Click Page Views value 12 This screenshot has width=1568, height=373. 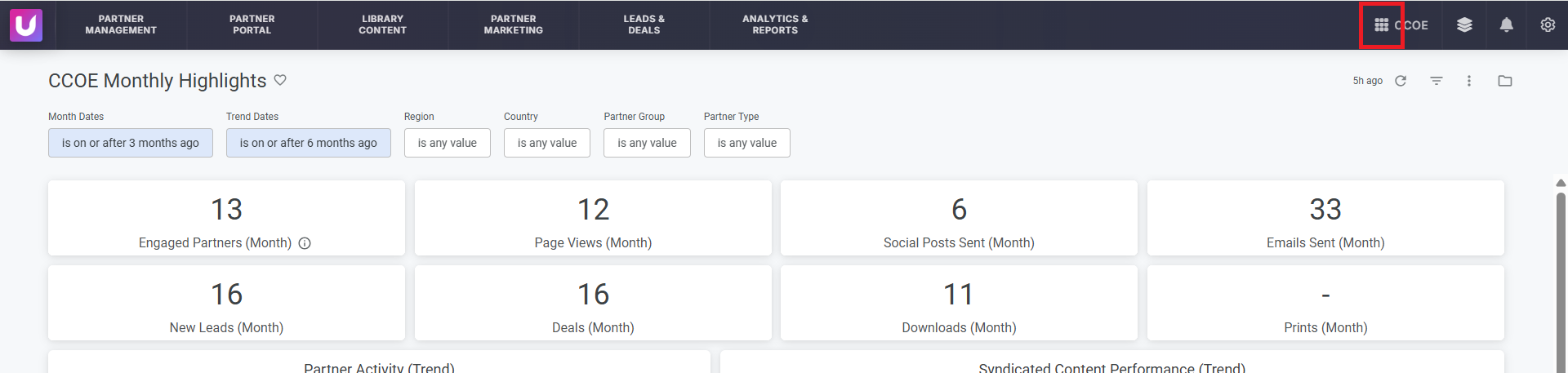click(593, 210)
